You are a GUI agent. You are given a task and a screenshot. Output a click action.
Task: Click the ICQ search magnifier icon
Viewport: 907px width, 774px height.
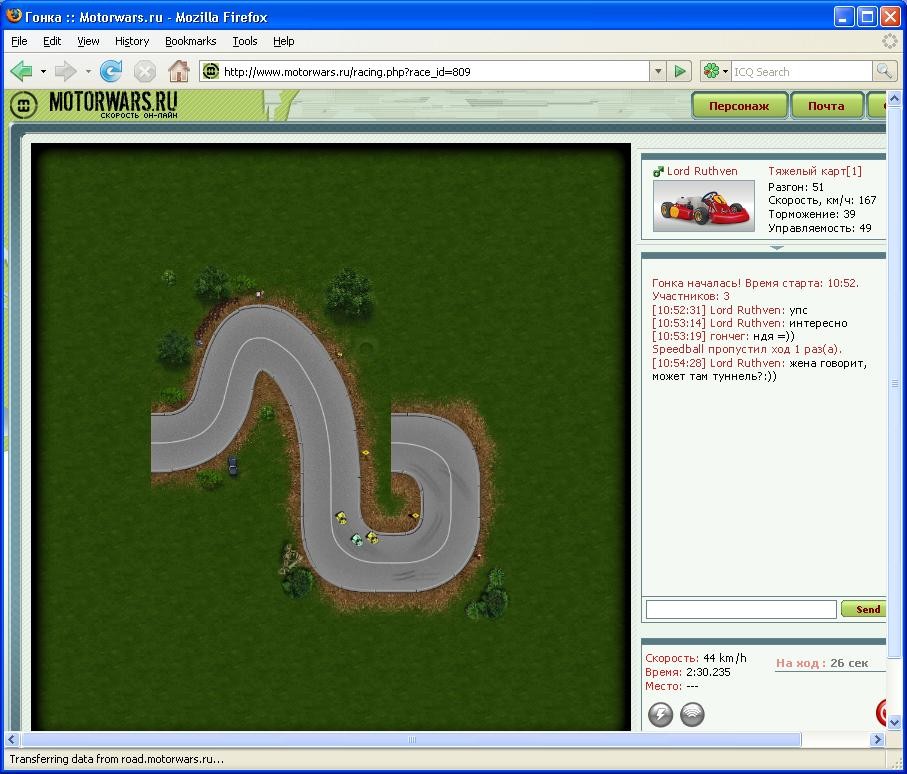tap(883, 71)
